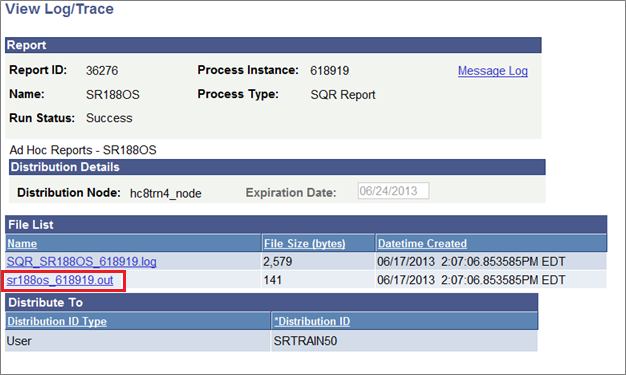Sort by Datetime Created column header

422,243
